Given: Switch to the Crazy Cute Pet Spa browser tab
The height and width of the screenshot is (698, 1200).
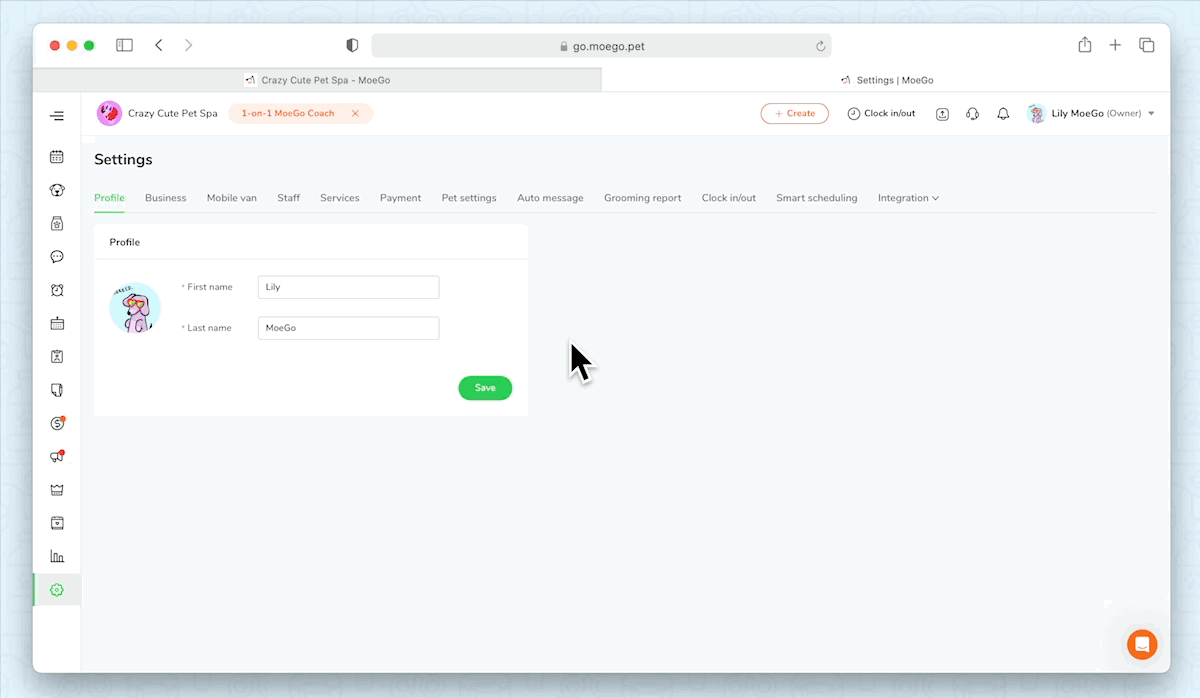Looking at the screenshot, I should click(317, 80).
